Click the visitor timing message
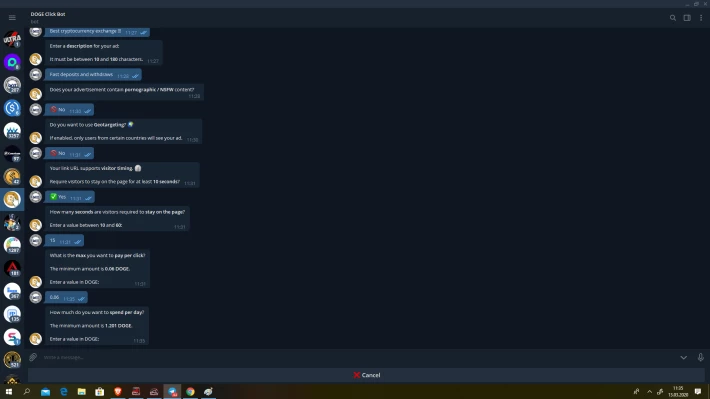The width and height of the screenshot is (710, 399). (122, 175)
